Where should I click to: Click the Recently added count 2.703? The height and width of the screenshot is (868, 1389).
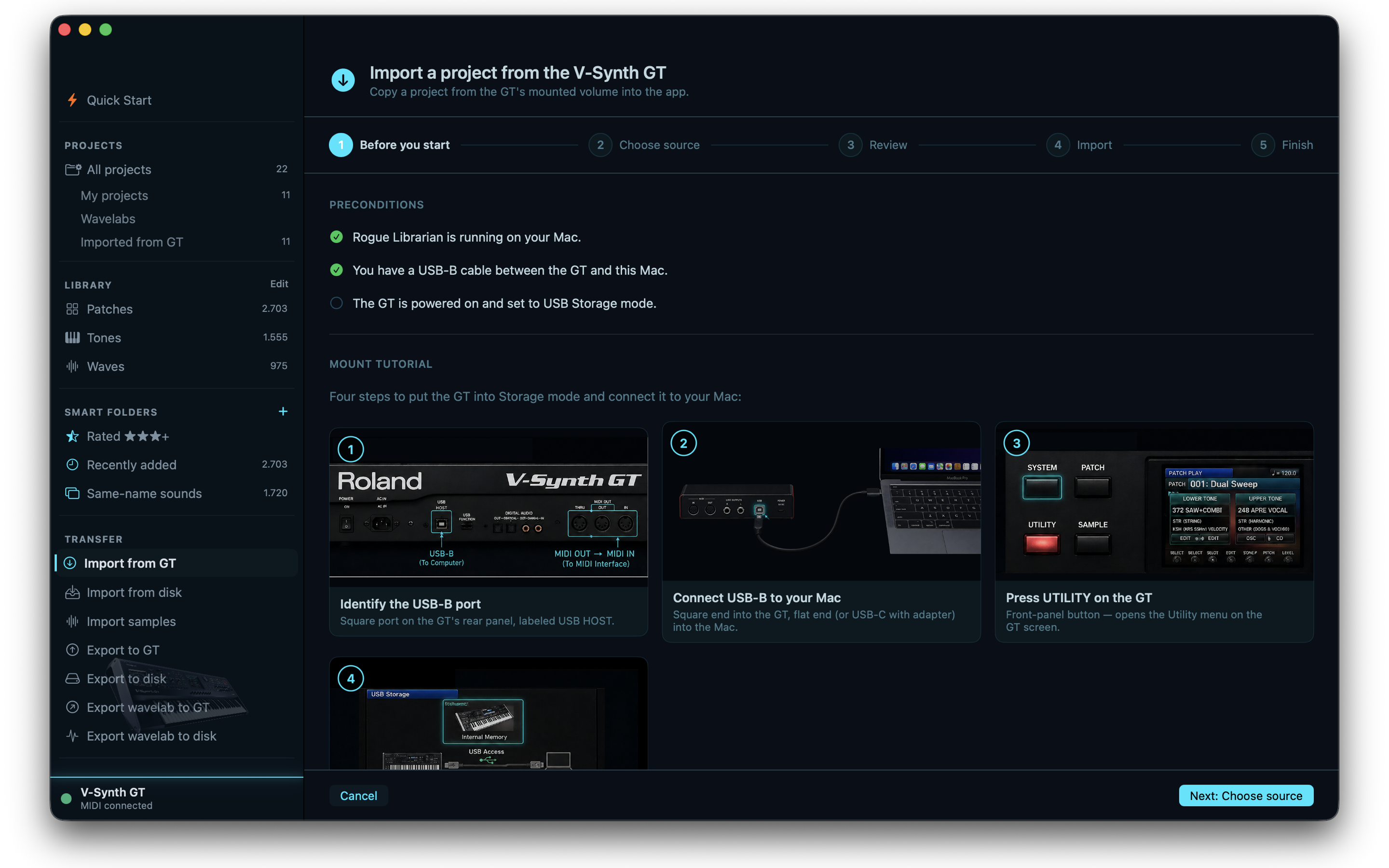coord(274,464)
